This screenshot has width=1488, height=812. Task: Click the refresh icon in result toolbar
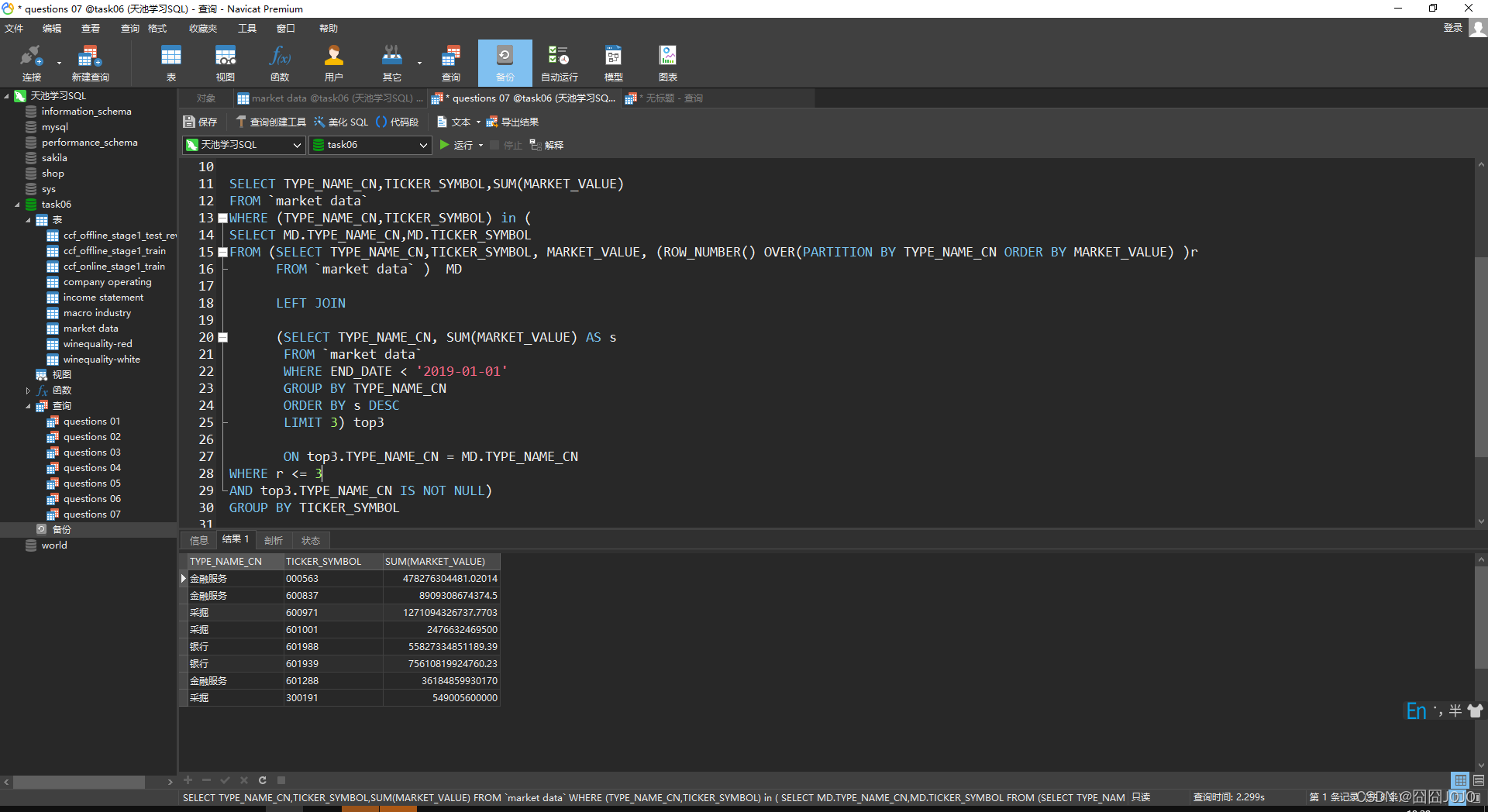[262, 780]
